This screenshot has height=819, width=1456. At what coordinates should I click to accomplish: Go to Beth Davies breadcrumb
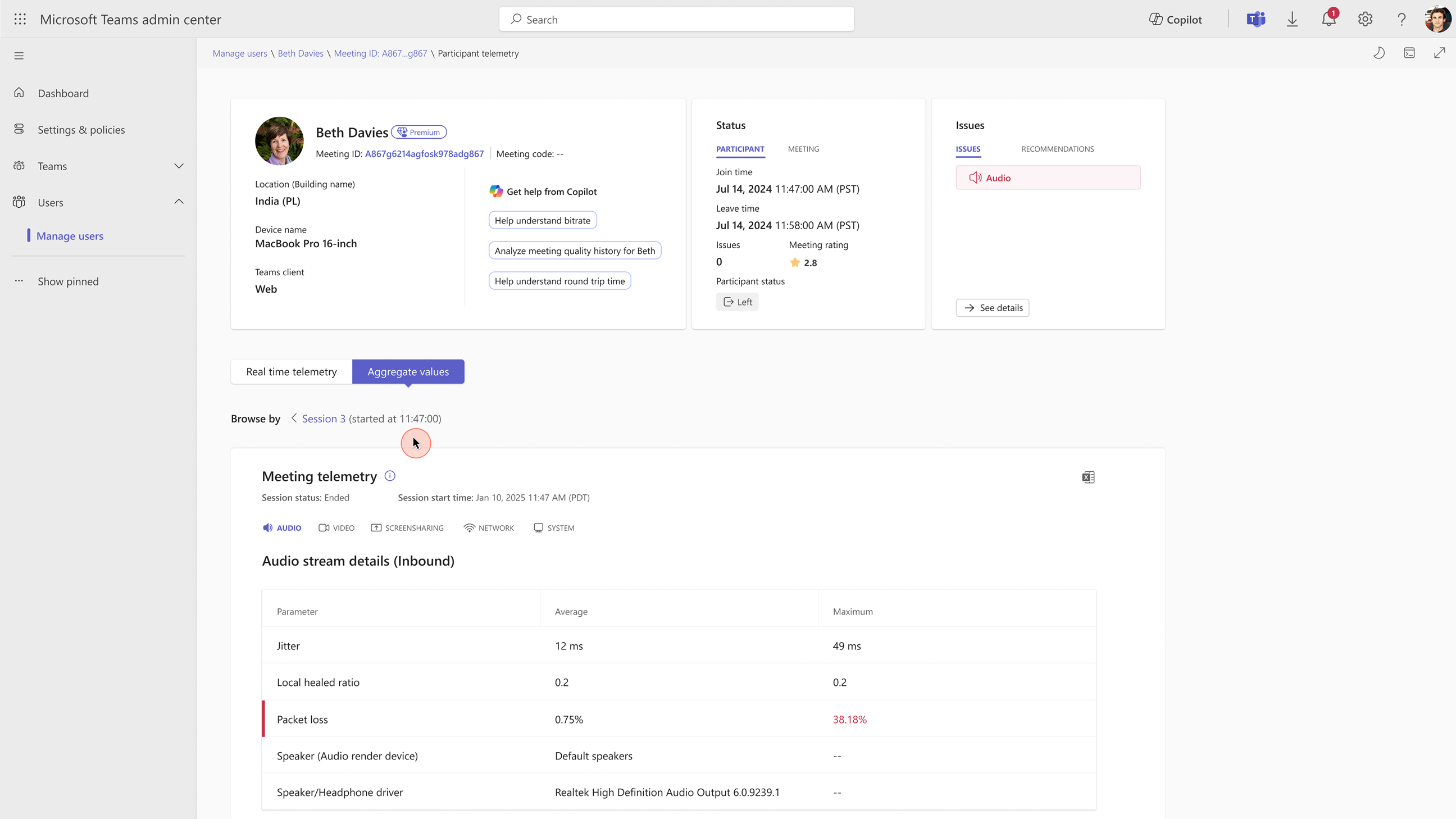click(x=301, y=53)
